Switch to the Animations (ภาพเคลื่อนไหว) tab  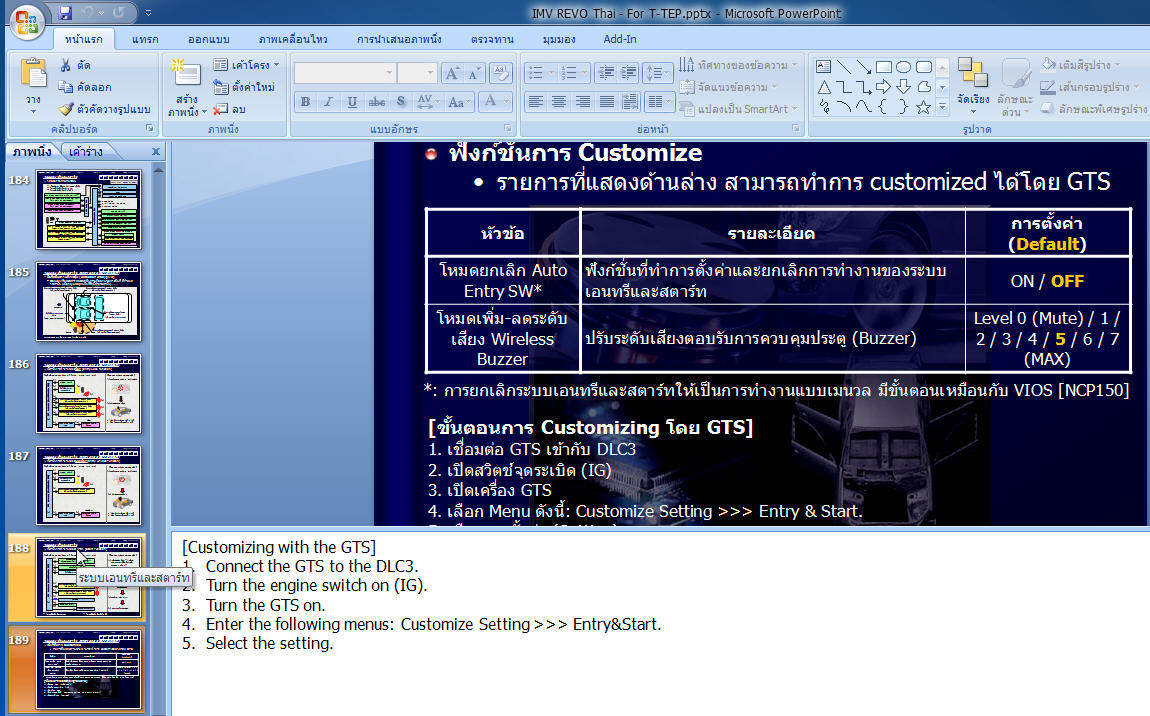[x=293, y=40]
